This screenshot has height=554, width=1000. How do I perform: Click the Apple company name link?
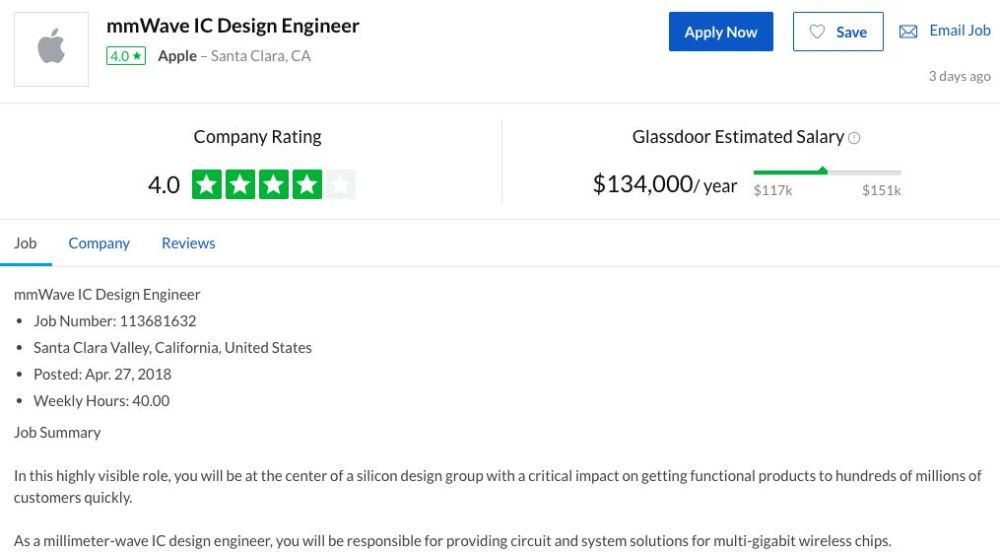177,56
